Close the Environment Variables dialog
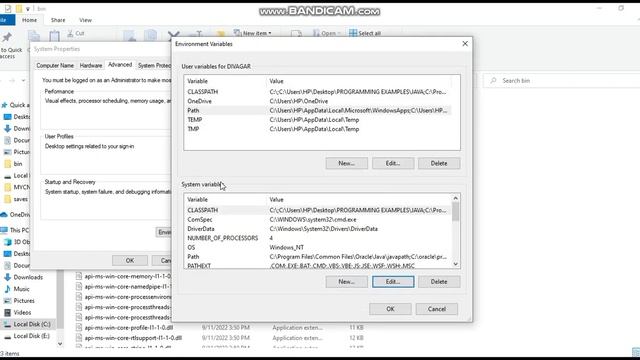The height and width of the screenshot is (360, 640). 465,44
